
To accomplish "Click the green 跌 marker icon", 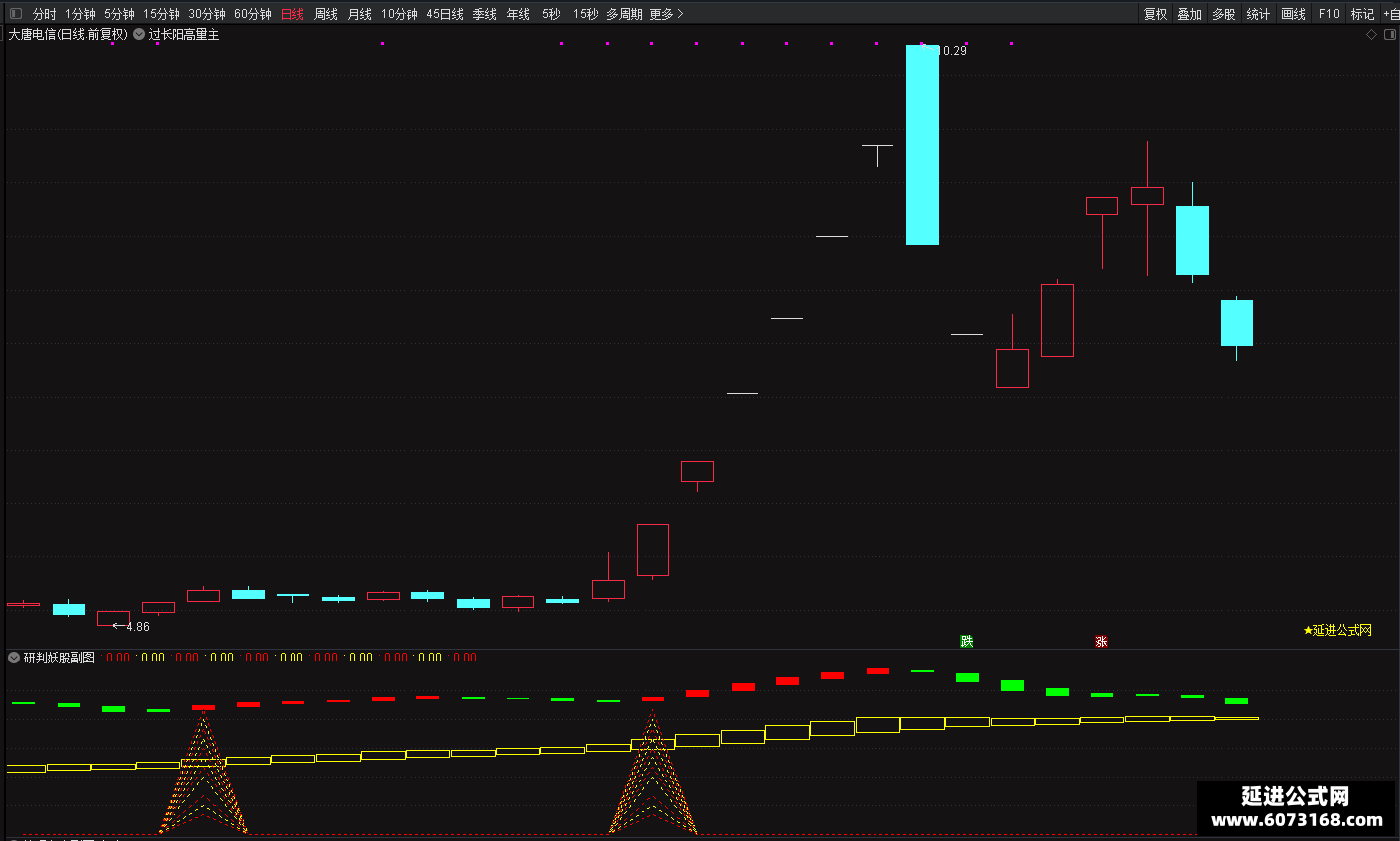I will click(x=967, y=642).
